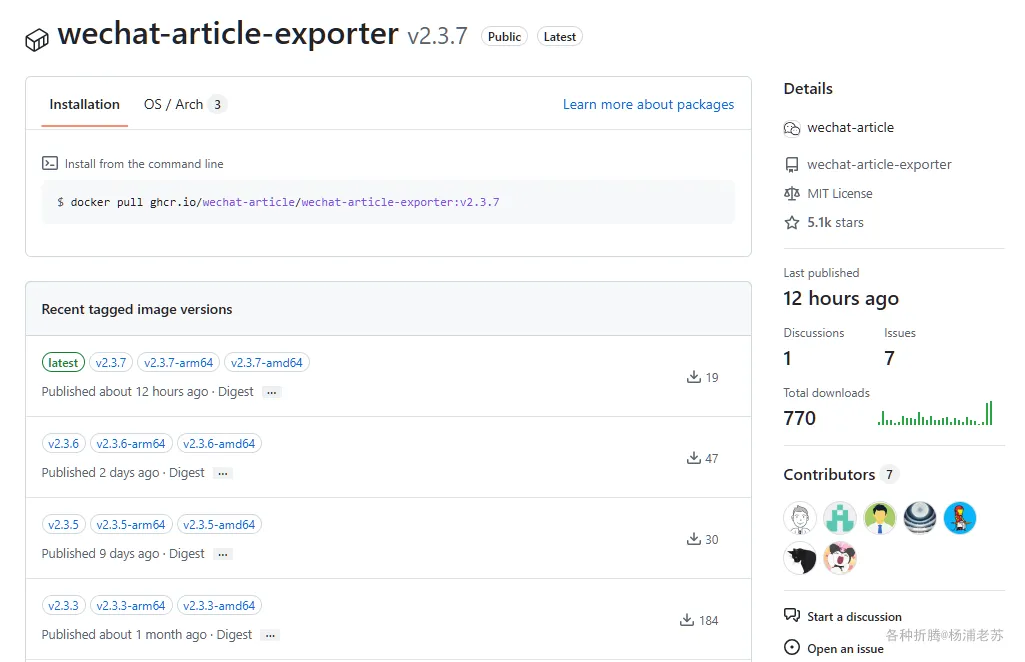The width and height of the screenshot is (1025, 662).
Task: Click the Open an issue circle icon
Action: click(x=792, y=648)
